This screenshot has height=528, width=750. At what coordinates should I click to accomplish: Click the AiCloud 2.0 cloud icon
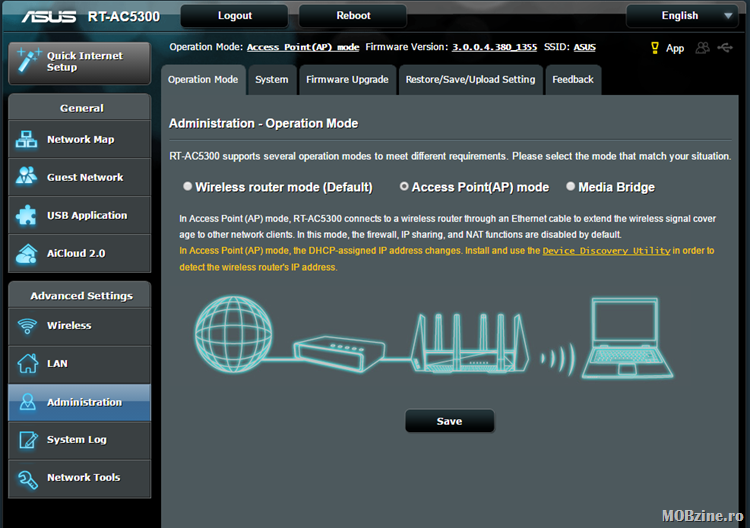(26, 253)
